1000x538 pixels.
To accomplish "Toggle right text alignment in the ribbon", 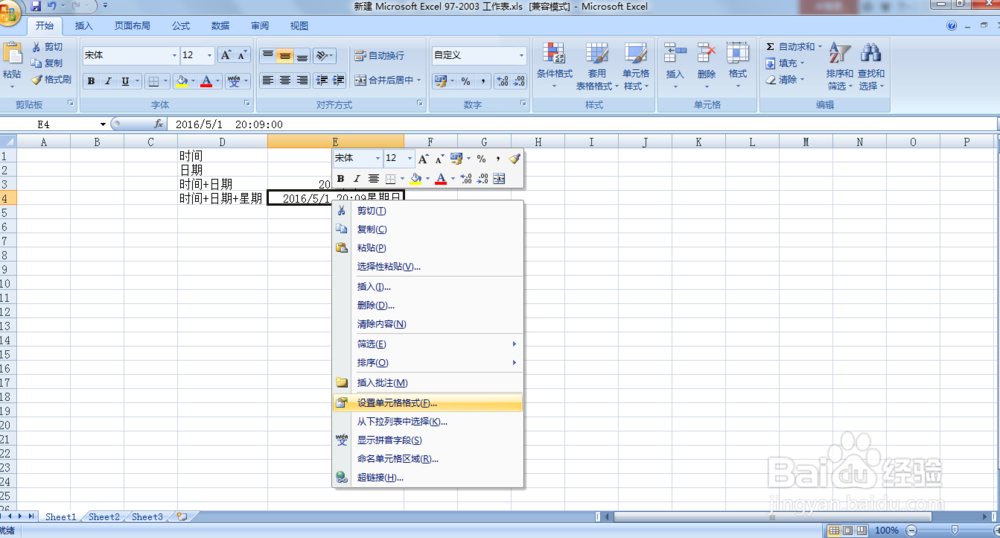I will tap(302, 80).
